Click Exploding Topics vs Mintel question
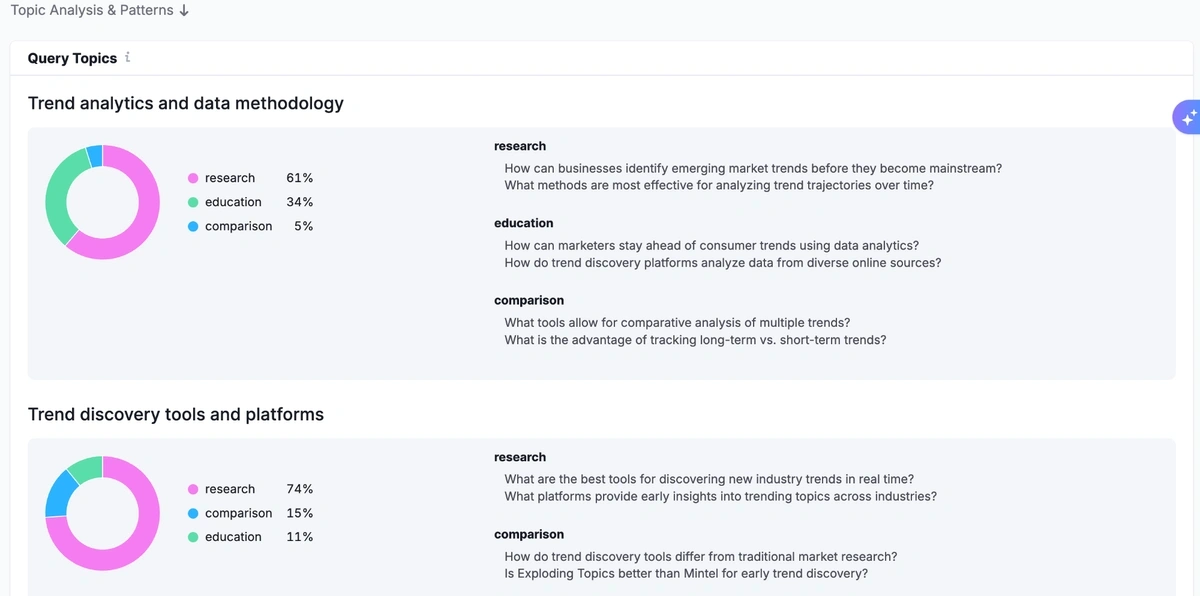The height and width of the screenshot is (596, 1200). tap(685, 573)
